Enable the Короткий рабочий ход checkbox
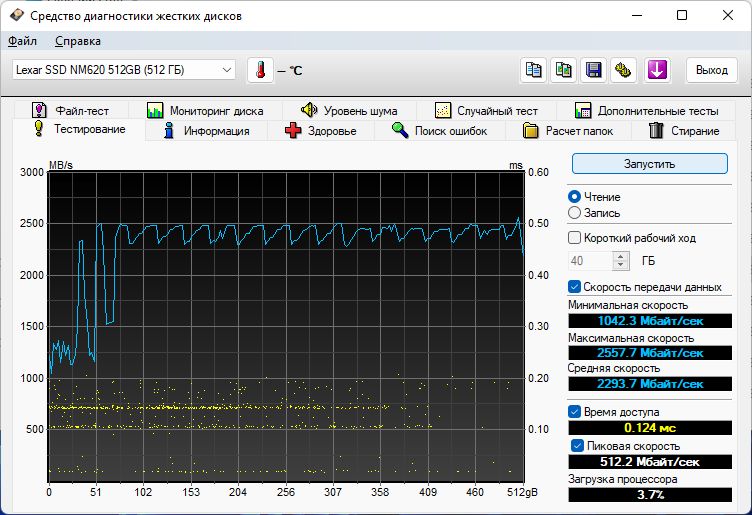Viewport: 752px width, 515px height. click(575, 238)
